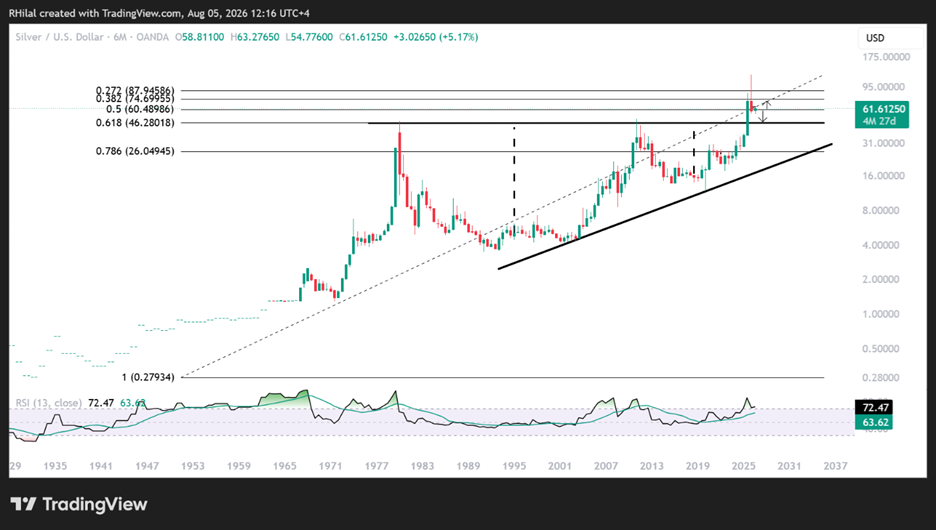
Task: Click the 1935 time axis label
Action: pos(55,466)
